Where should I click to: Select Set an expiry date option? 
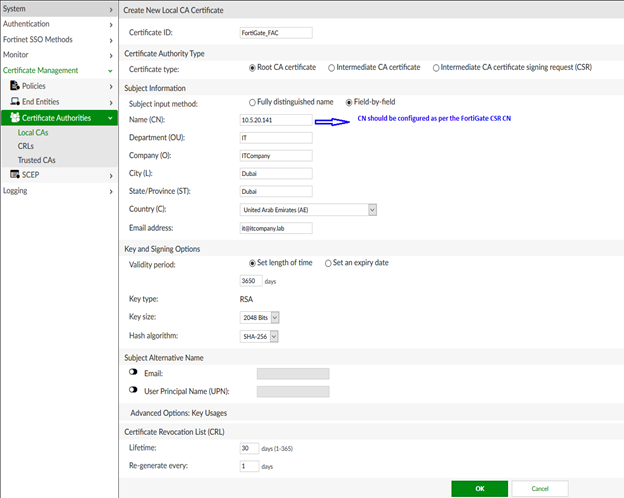[x=329, y=263]
